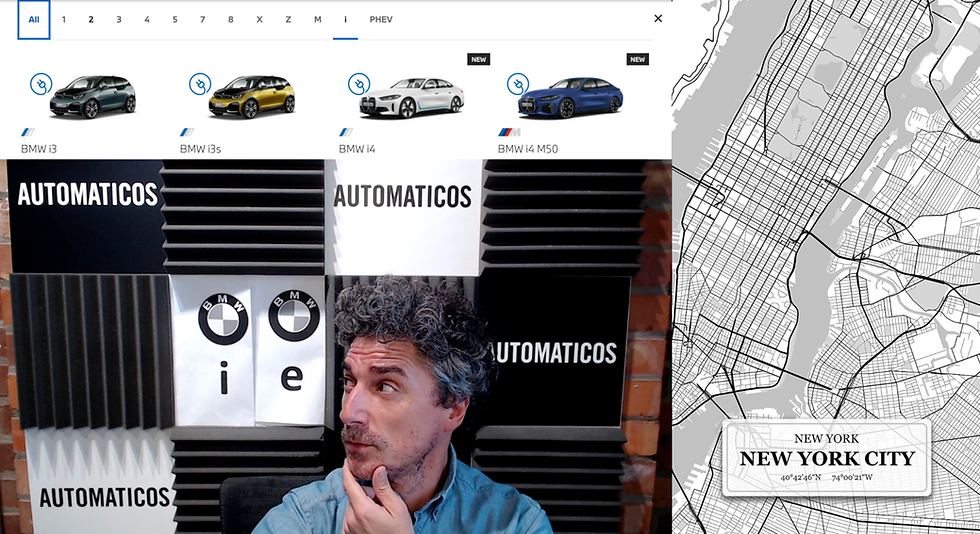Click the M stripe badge under i4 M50
980x534 pixels.
[509, 132]
